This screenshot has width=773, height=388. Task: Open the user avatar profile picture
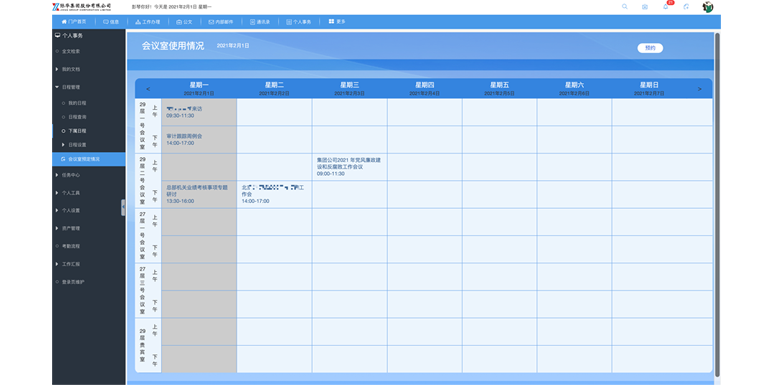[x=707, y=7]
